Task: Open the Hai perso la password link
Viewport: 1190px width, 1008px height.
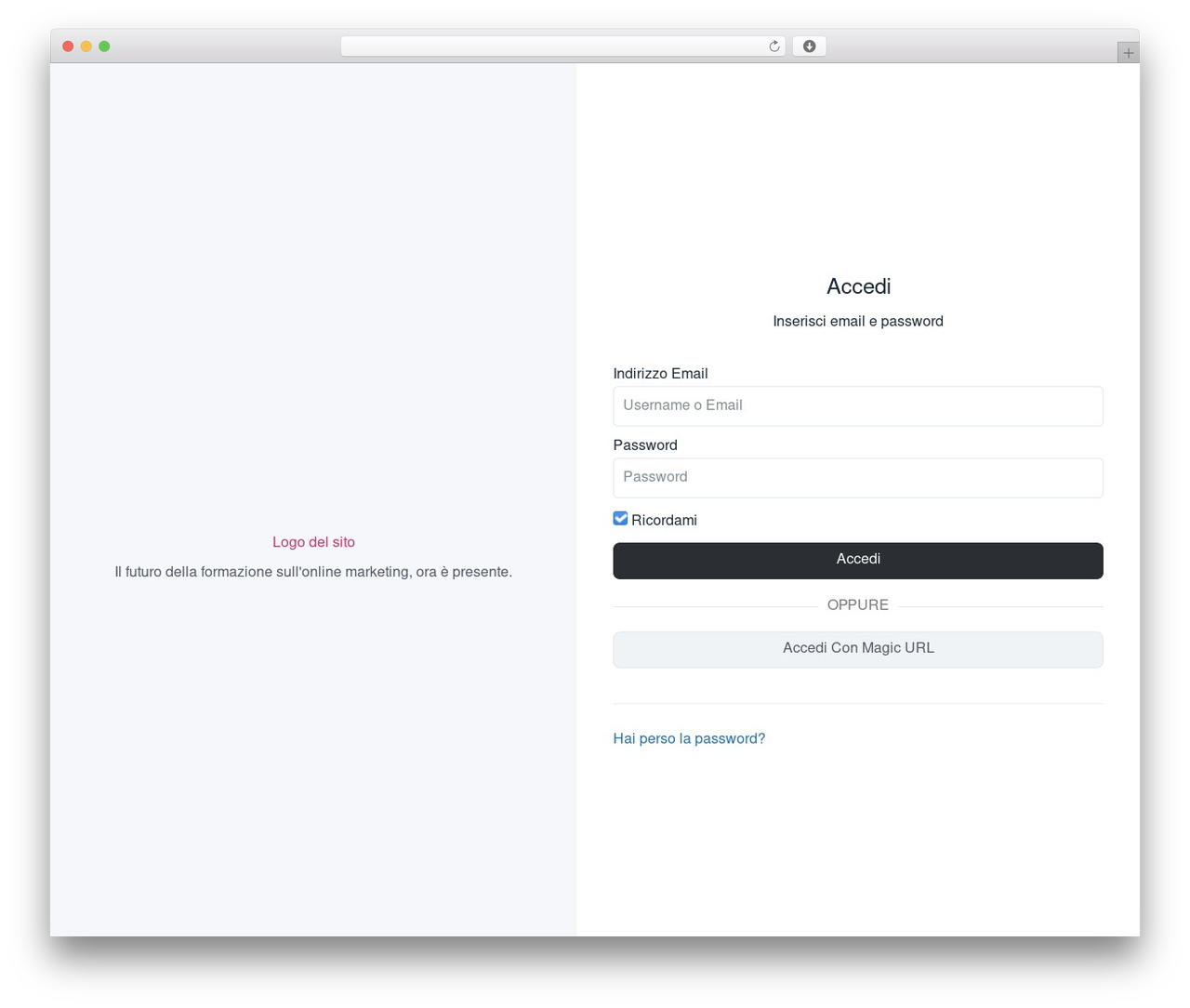Action: pos(689,738)
